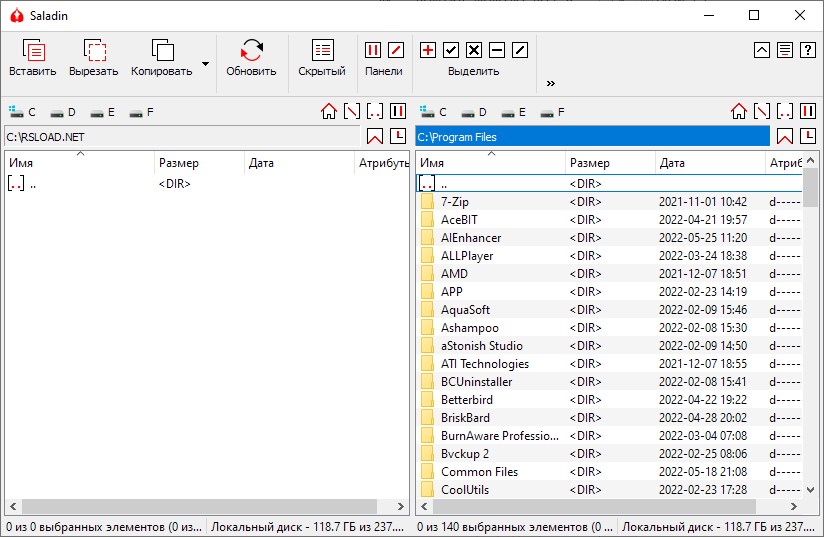
Task: Sort right panel by Дата column
Action: coord(710,163)
